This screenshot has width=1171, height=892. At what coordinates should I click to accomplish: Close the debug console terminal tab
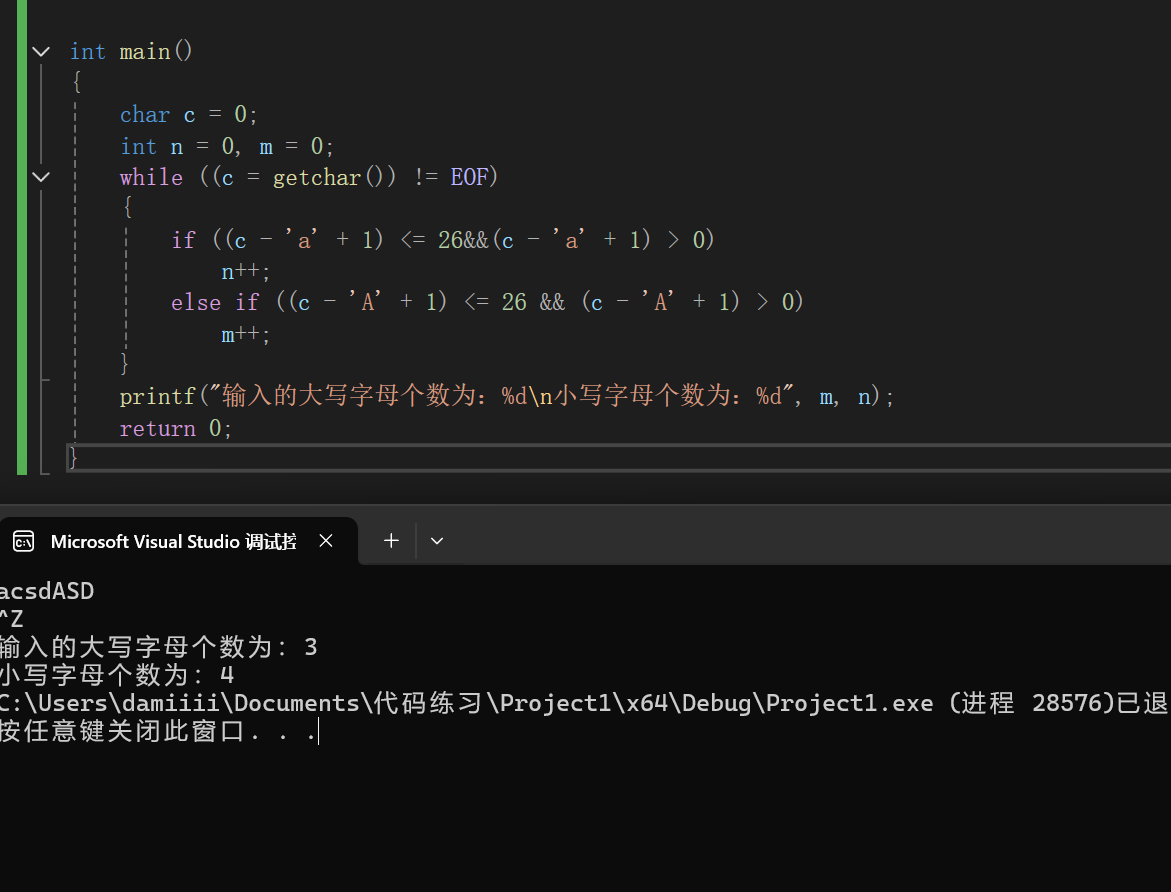(x=325, y=540)
